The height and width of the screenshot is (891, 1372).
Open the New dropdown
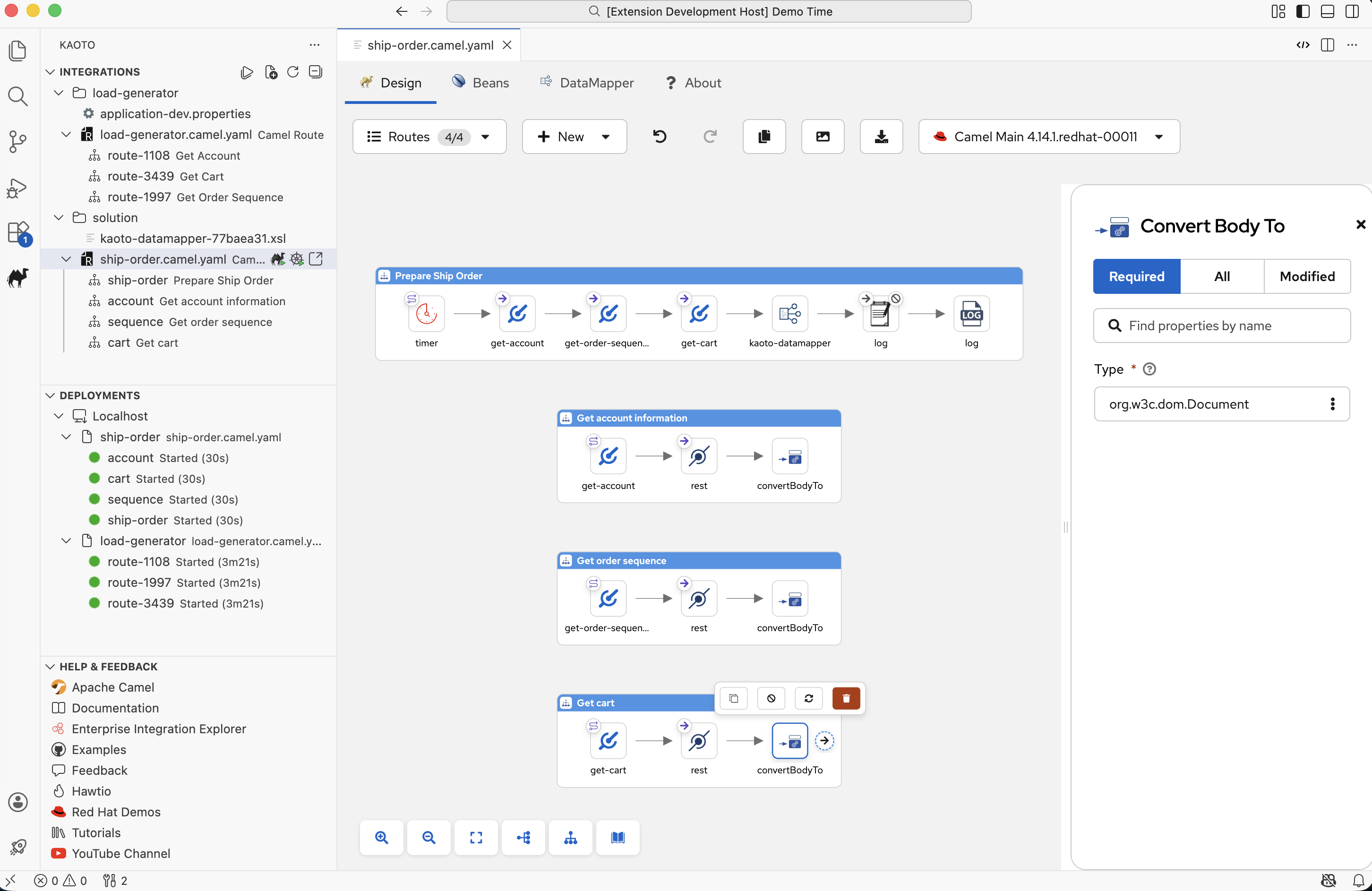(574, 137)
